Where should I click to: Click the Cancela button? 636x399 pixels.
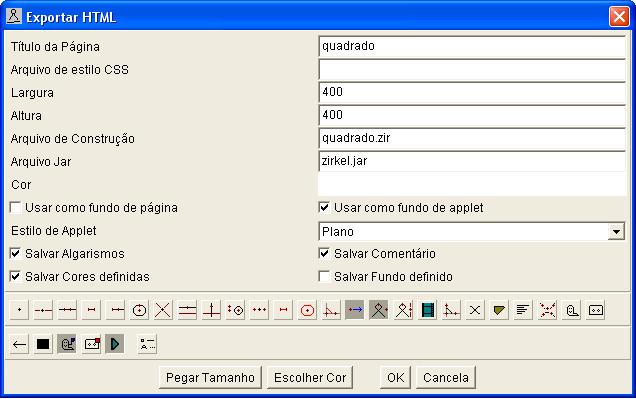[x=446, y=378]
